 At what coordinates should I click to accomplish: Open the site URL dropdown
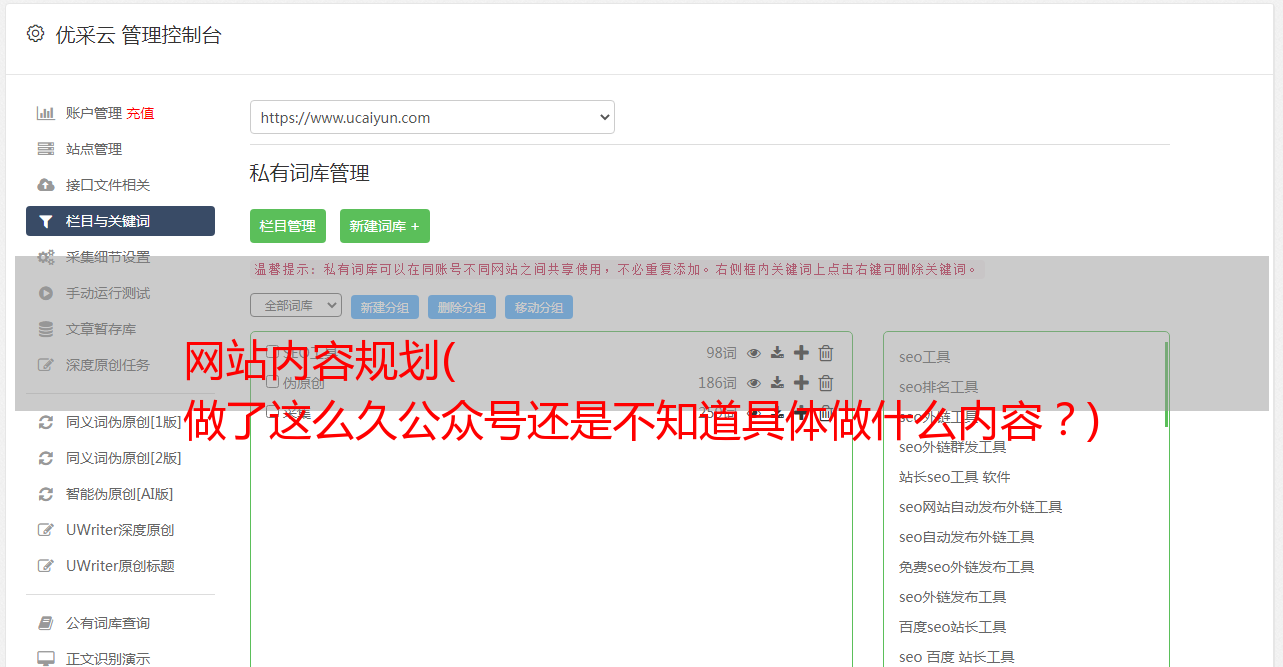(x=432, y=117)
